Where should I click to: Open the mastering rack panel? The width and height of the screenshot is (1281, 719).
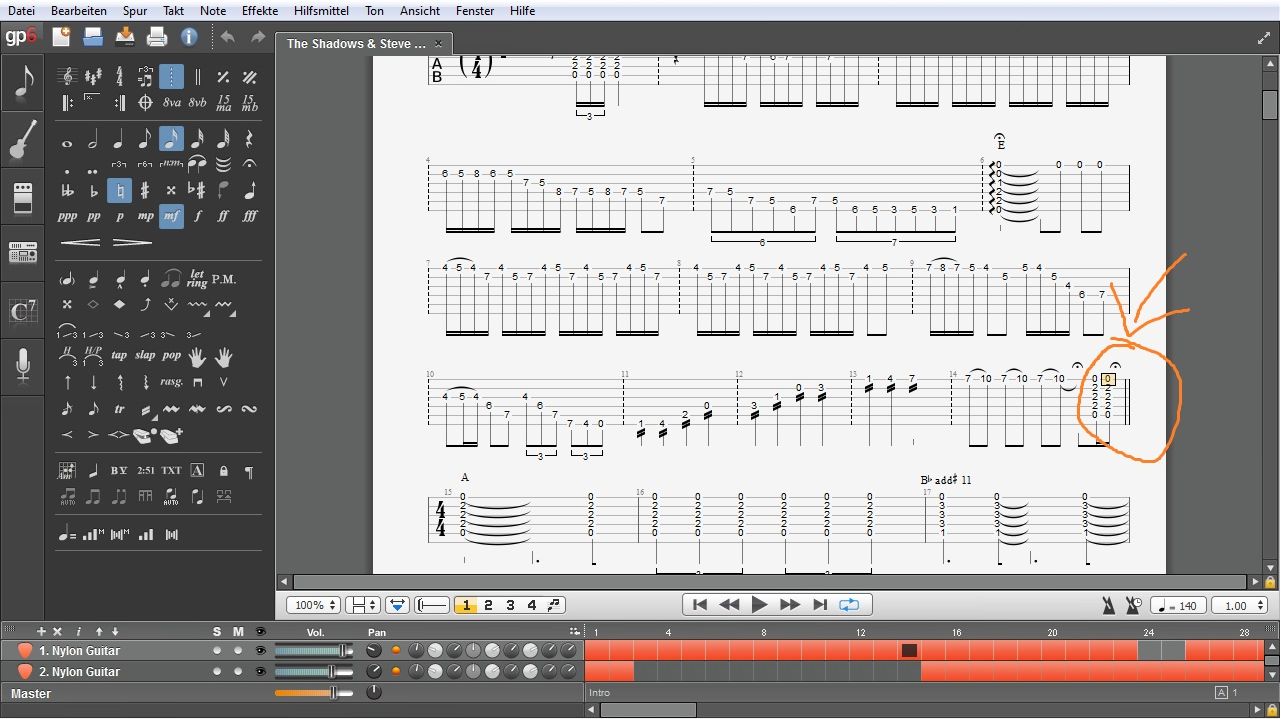22,253
